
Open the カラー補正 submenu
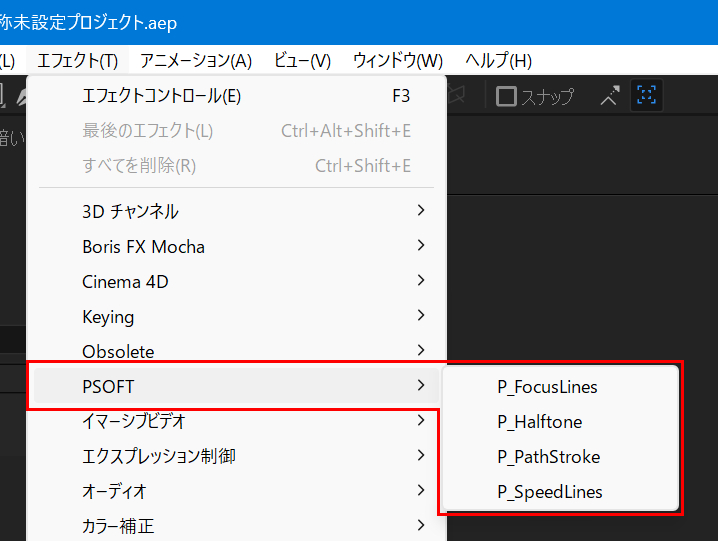(x=236, y=526)
